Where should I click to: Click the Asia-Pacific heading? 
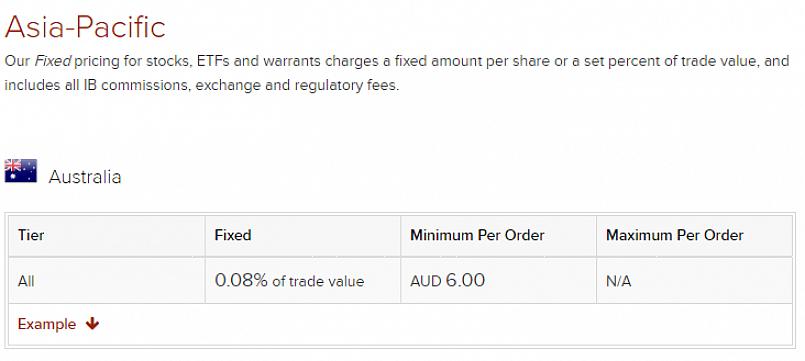[x=85, y=27]
